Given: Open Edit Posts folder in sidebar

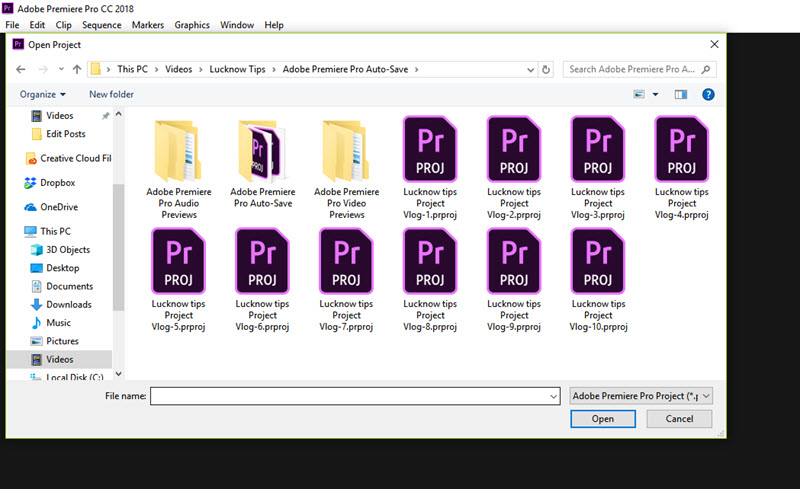Looking at the screenshot, I should [58, 134].
